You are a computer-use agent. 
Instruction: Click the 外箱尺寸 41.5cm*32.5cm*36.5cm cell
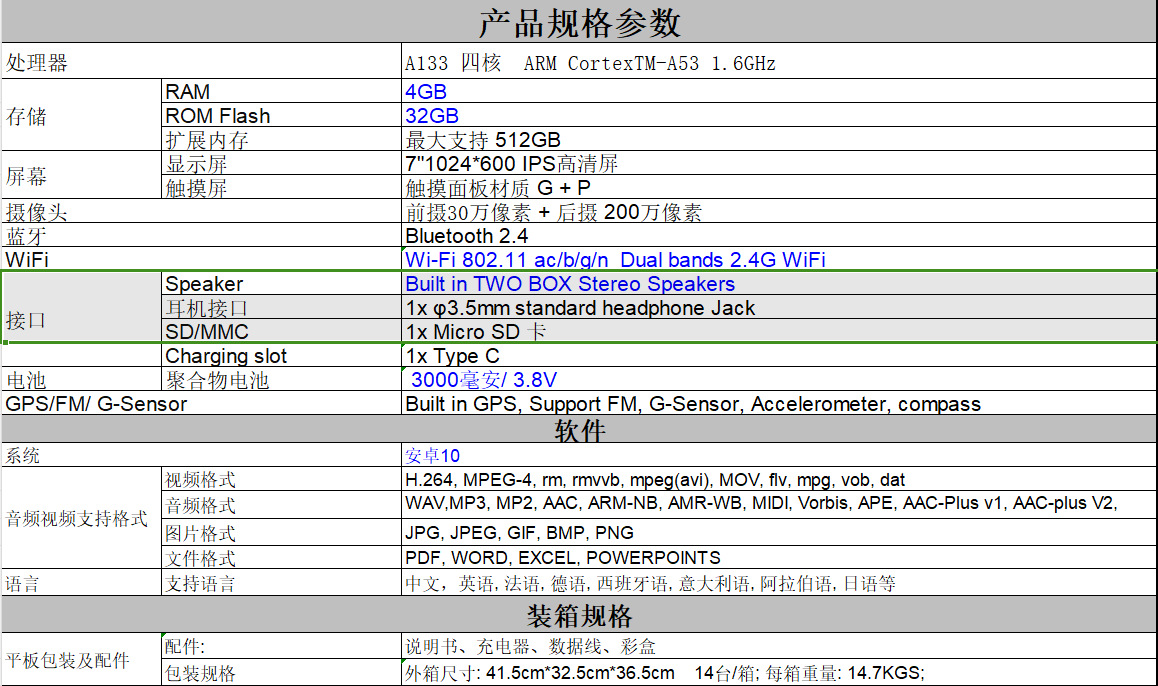tap(779, 673)
